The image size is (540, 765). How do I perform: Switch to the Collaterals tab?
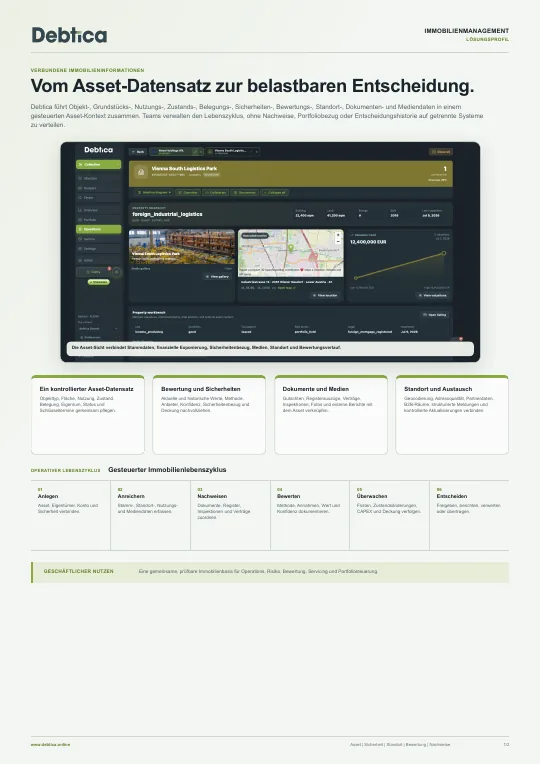(x=215, y=192)
